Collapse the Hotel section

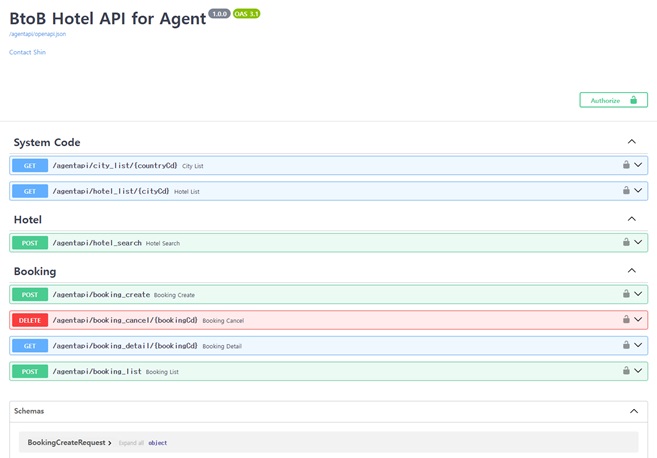pos(631,219)
